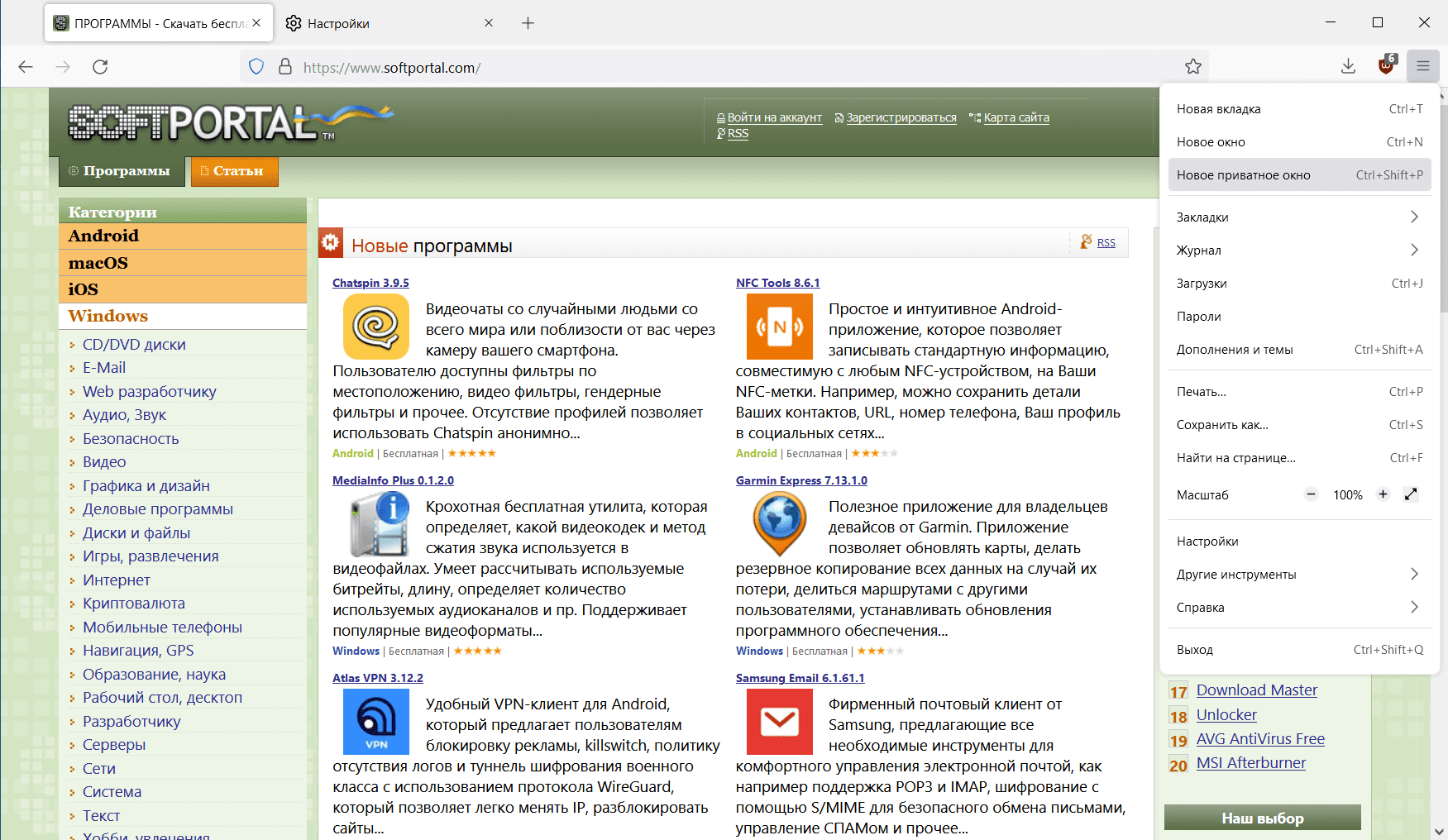Open a new browser tab with plus
The image size is (1448, 840).
click(x=528, y=23)
